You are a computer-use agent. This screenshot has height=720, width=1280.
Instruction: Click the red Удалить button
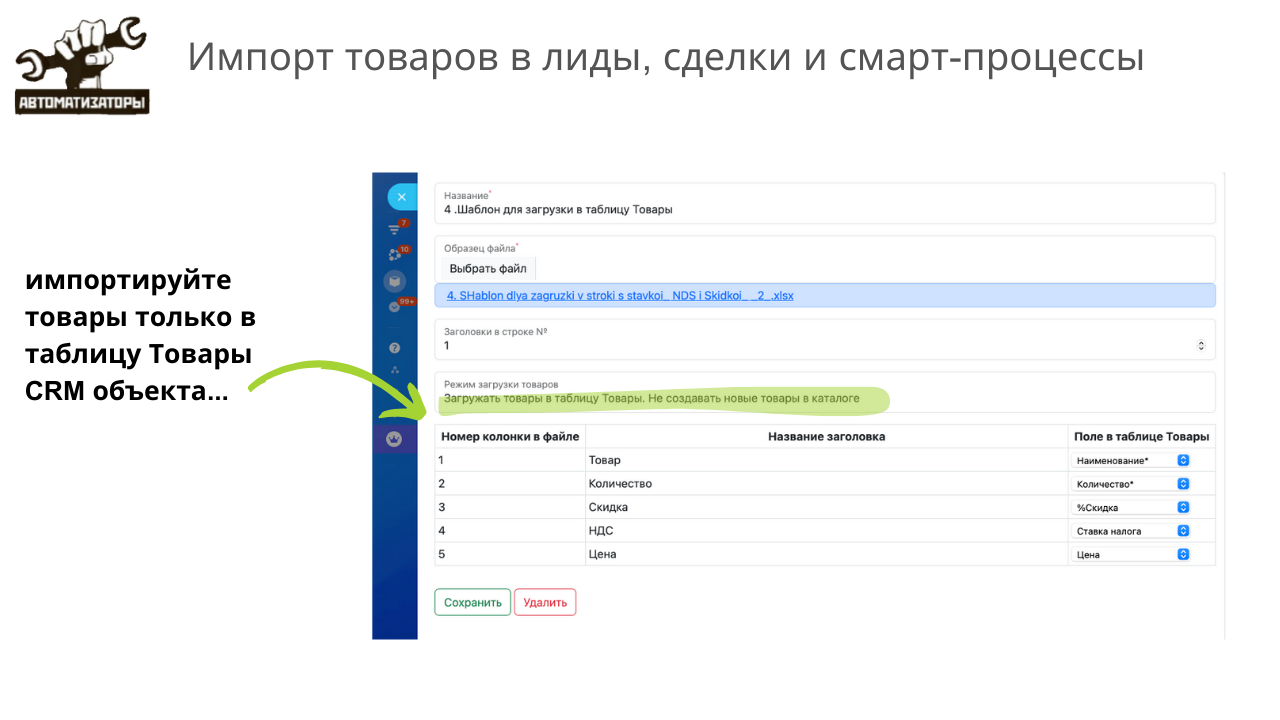click(545, 602)
